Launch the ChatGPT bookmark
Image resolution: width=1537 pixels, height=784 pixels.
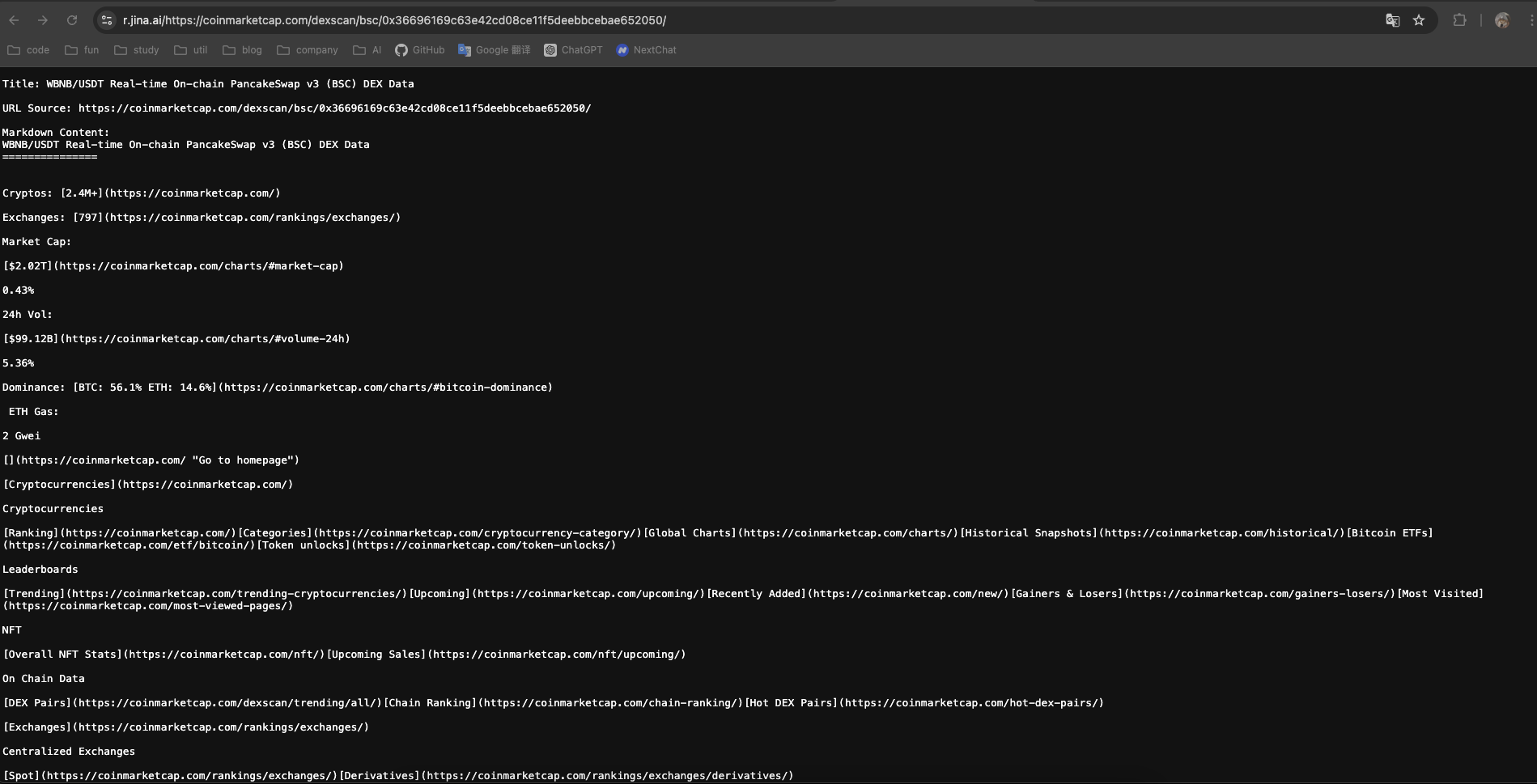coord(573,50)
